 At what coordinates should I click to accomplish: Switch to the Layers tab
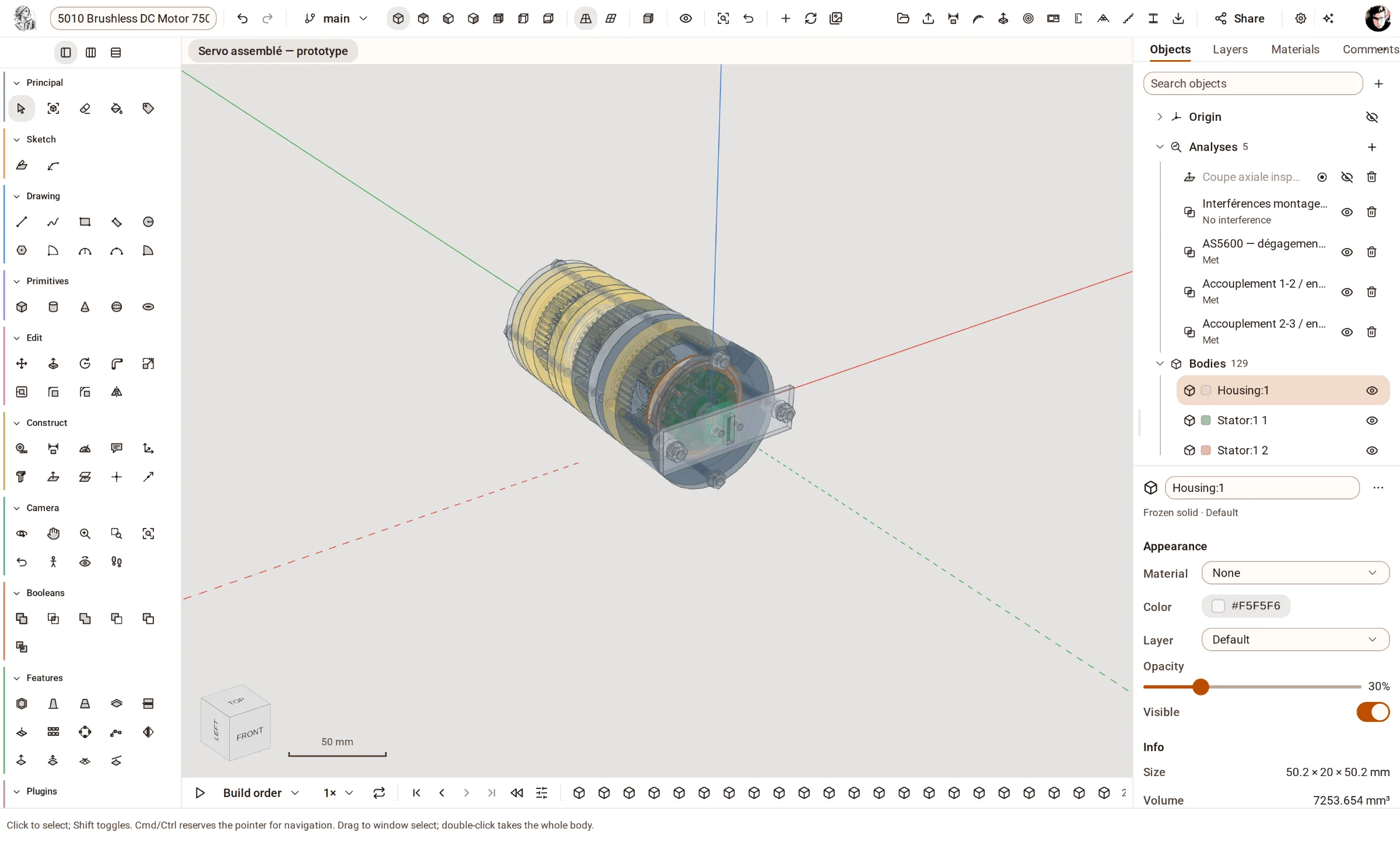[x=1230, y=50]
